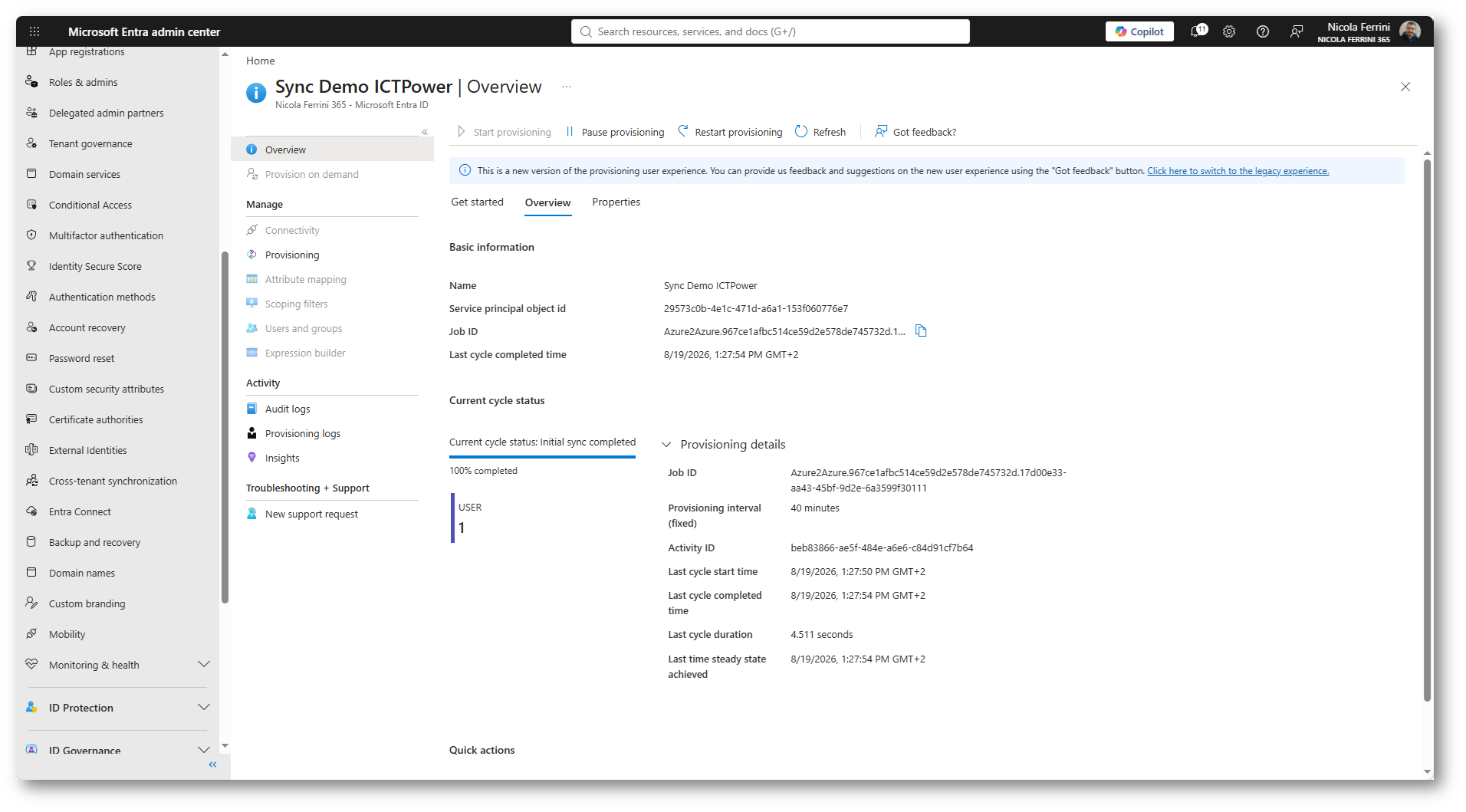
Task: Click the Service principal object id value
Action: pyautogui.click(x=756, y=308)
